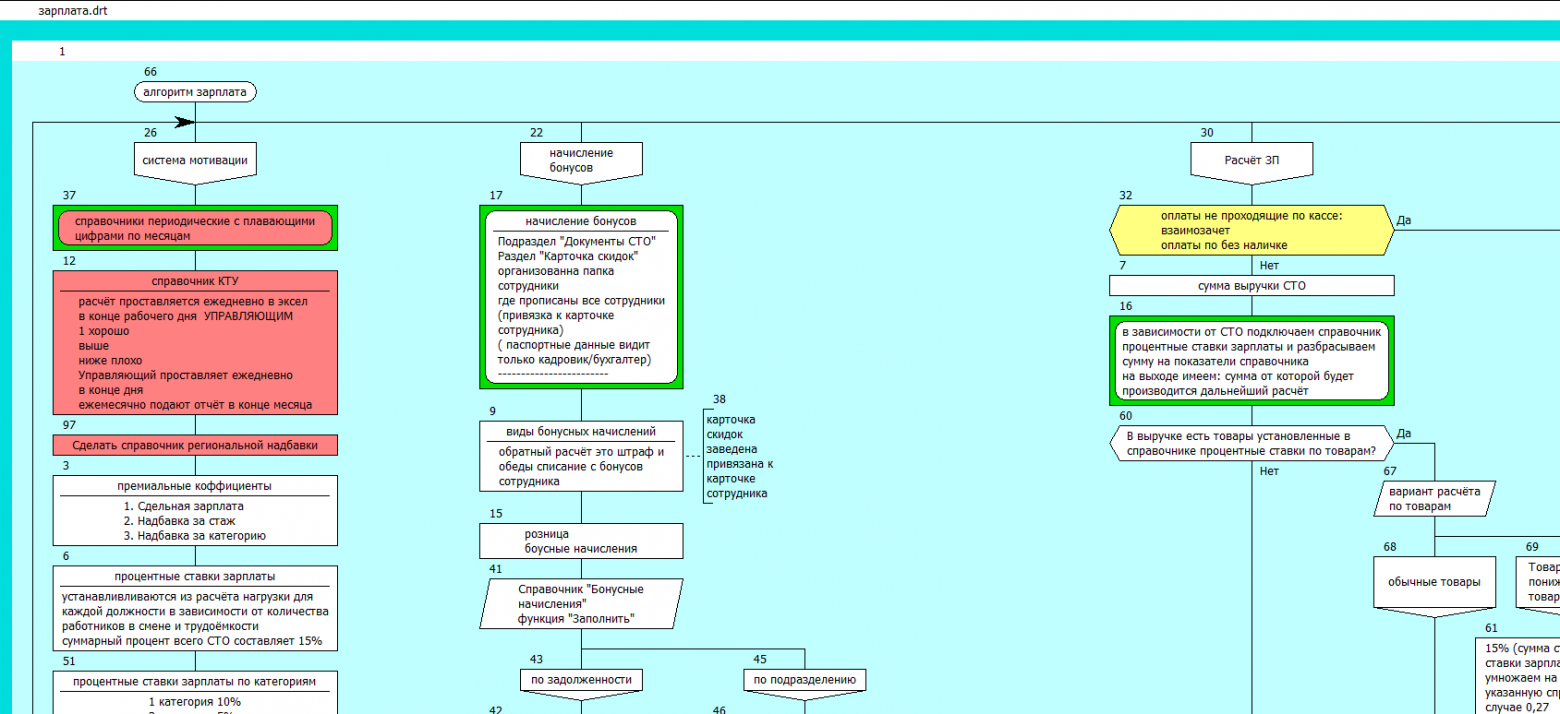The width and height of the screenshot is (1560, 714).
Task: Select the "В выручке есть товары" question icon
Action: [x=1250, y=443]
